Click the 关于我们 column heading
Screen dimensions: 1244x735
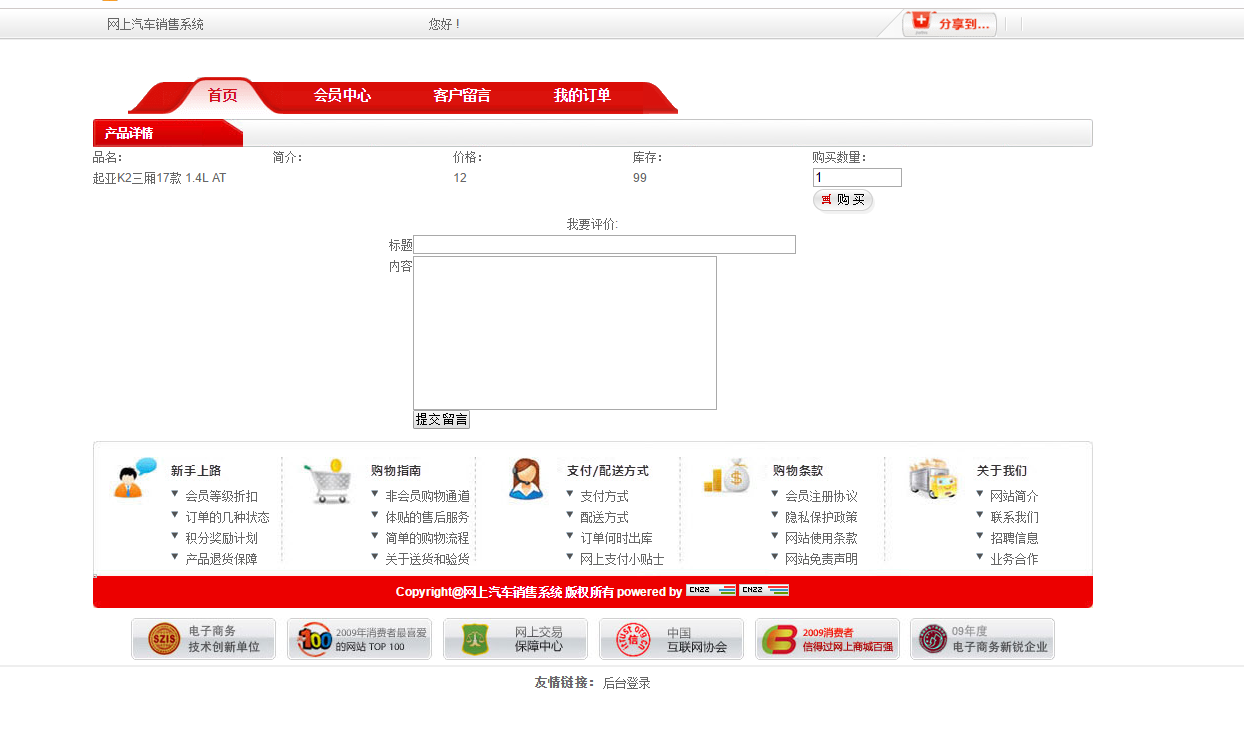tap(1002, 470)
